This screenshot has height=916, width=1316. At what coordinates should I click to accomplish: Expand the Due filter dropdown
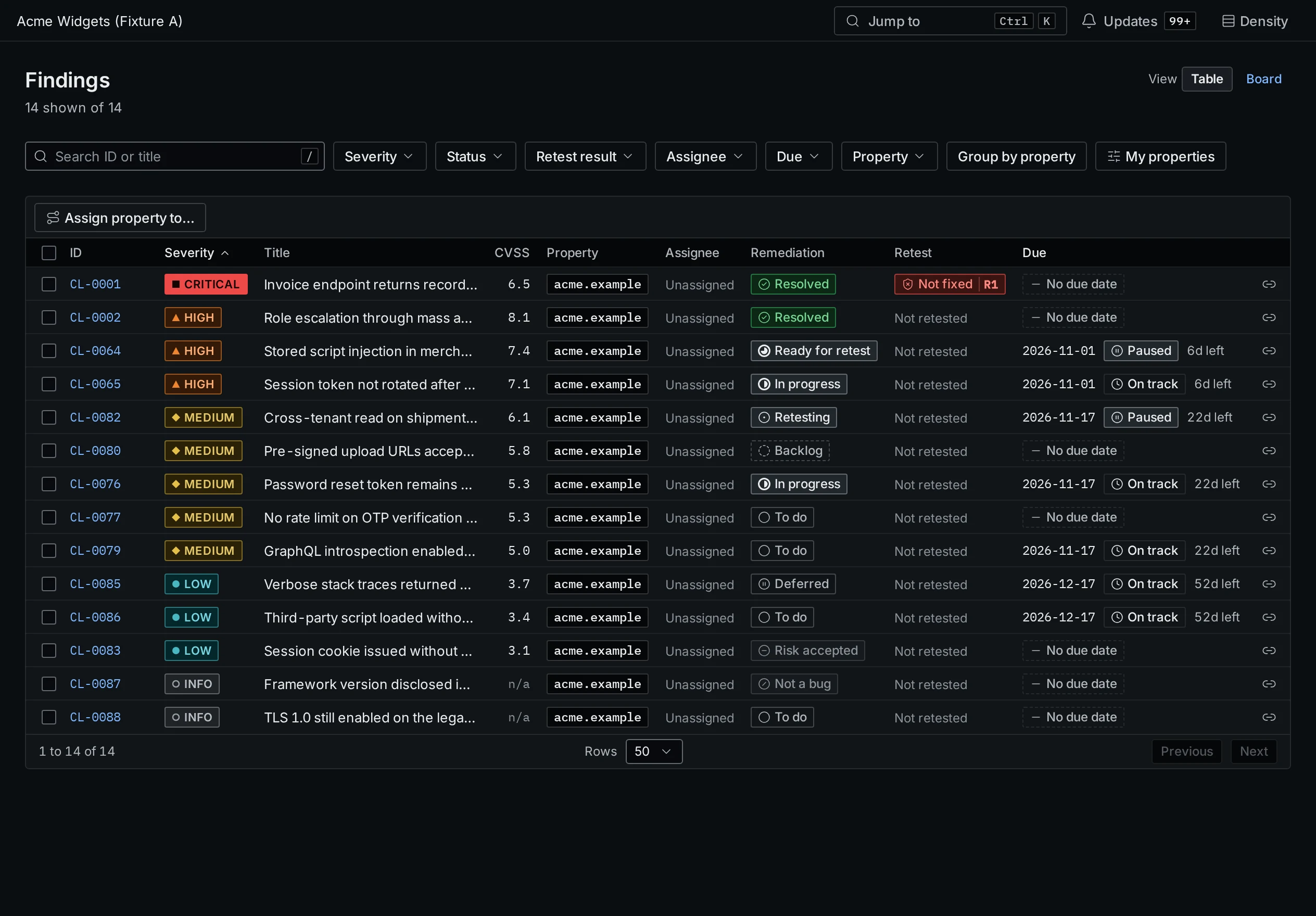tap(799, 157)
